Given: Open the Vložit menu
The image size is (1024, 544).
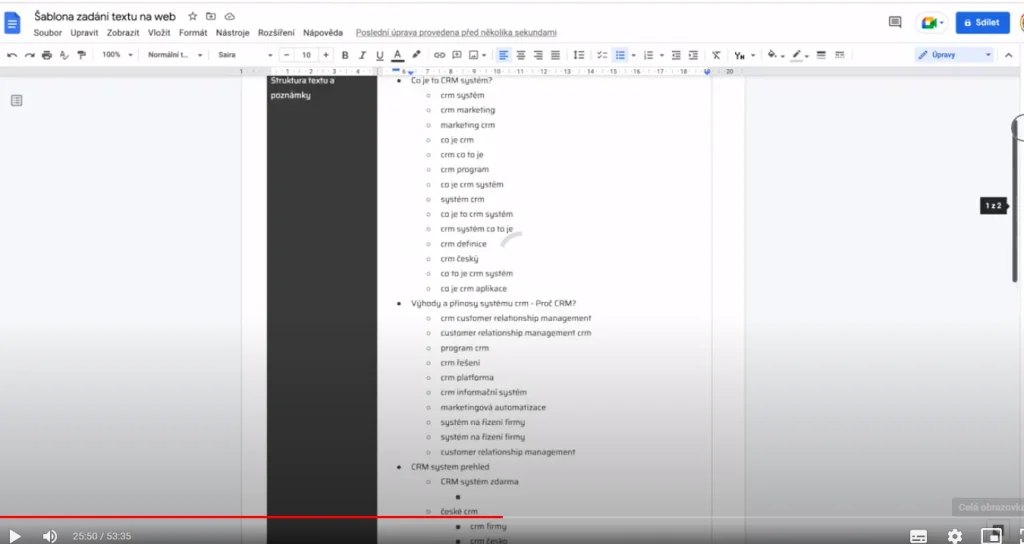Looking at the screenshot, I should (x=159, y=33).
